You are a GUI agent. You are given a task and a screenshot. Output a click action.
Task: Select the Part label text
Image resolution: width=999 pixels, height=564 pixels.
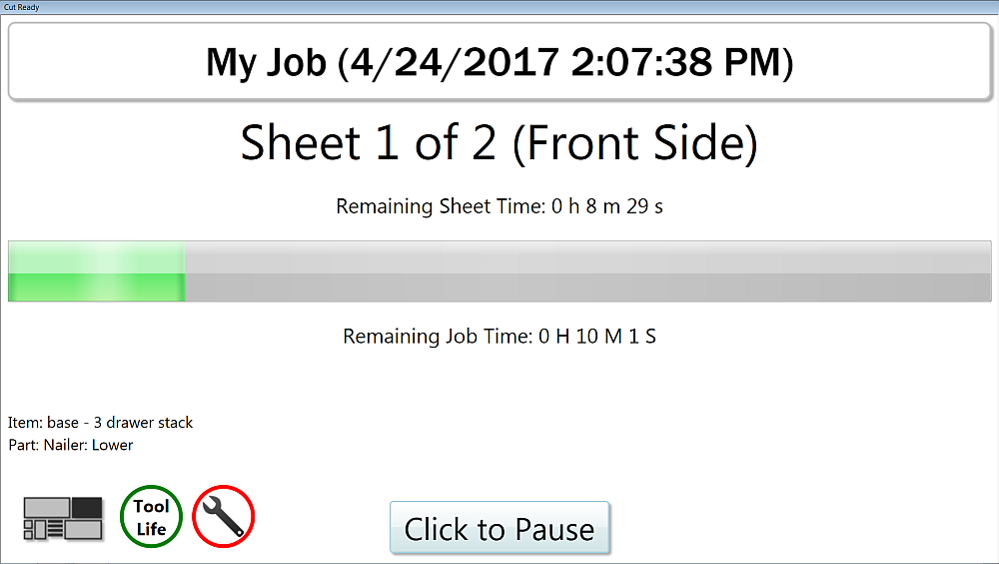pos(23,445)
